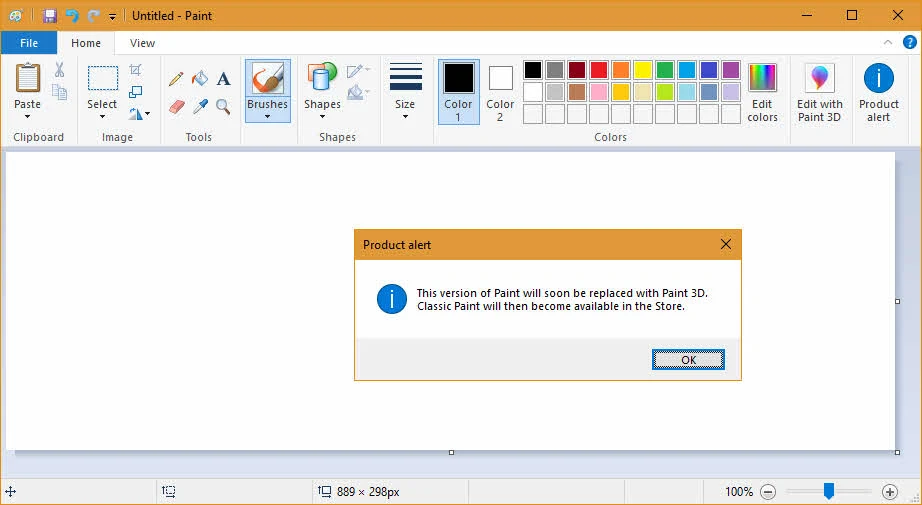The height and width of the screenshot is (505, 922).
Task: Open Paint Help question mark
Action: 910,42
